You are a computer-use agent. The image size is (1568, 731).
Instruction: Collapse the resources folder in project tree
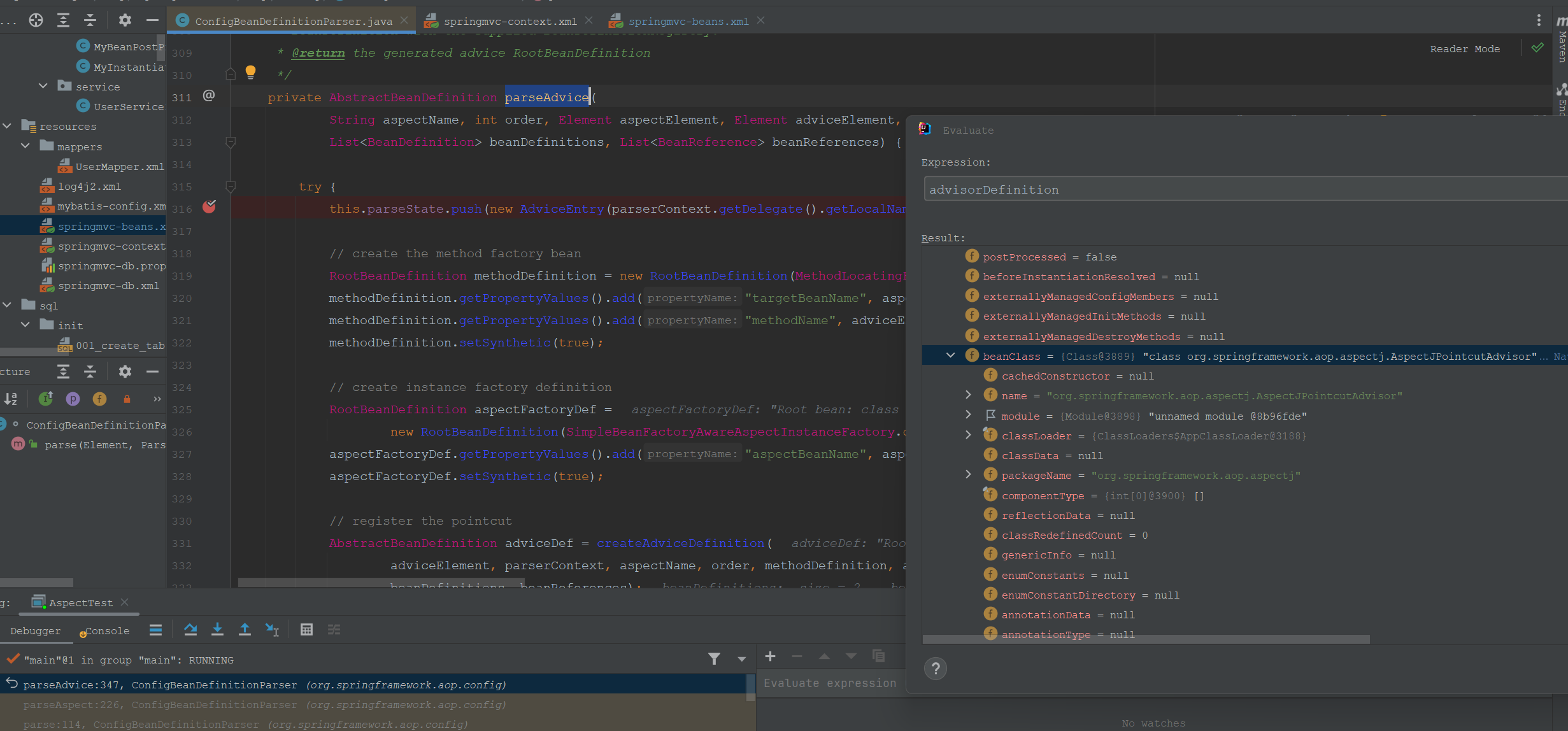point(8,126)
